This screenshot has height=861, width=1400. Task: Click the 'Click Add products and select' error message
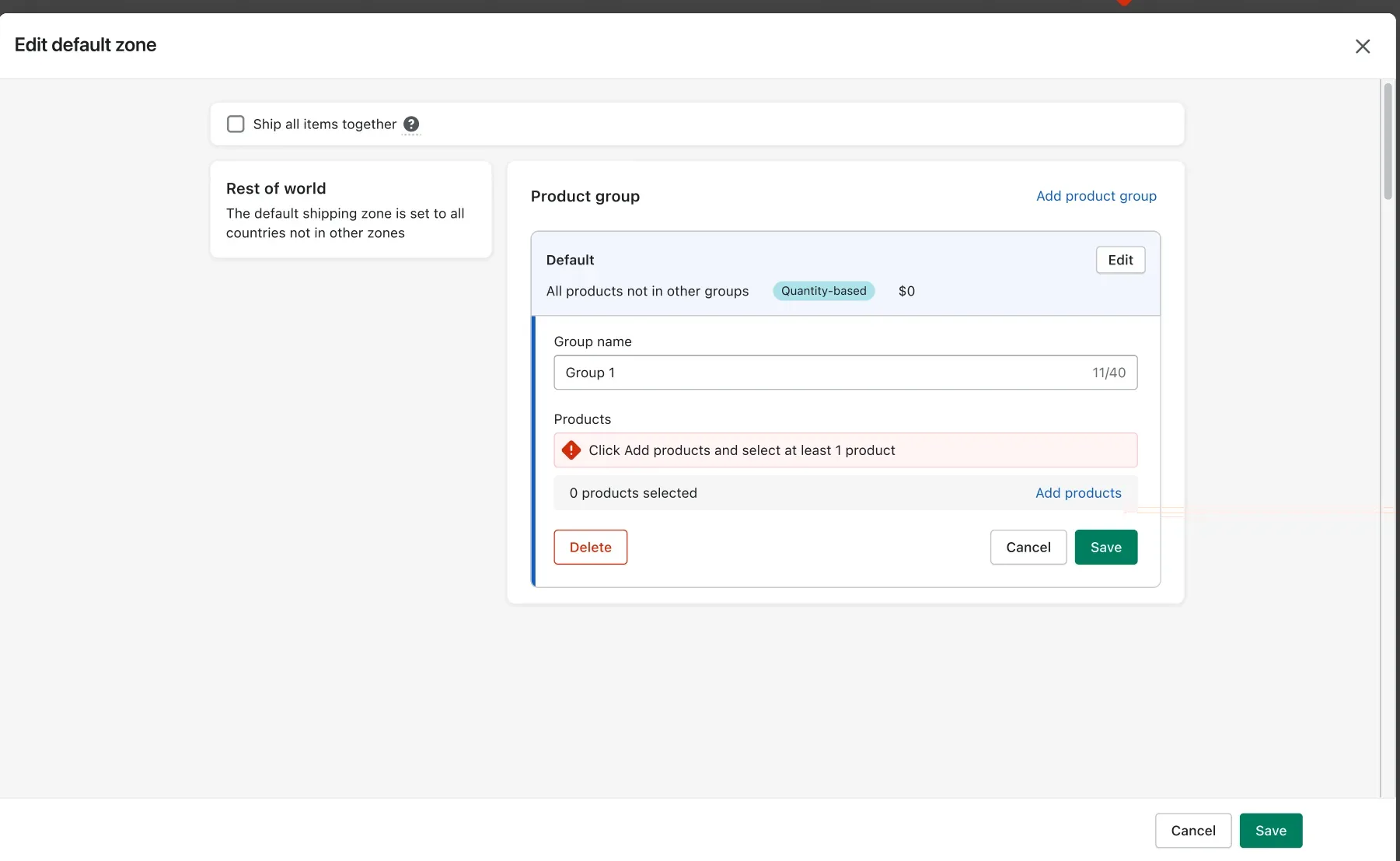point(742,450)
